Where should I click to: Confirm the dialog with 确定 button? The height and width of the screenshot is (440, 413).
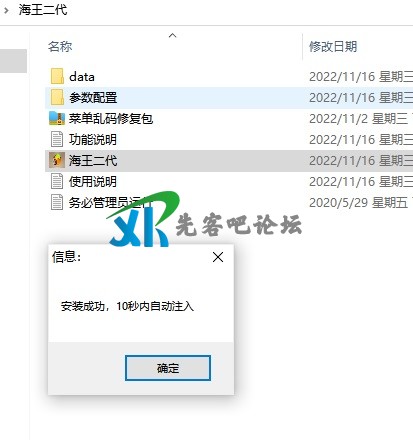[x=168, y=368]
